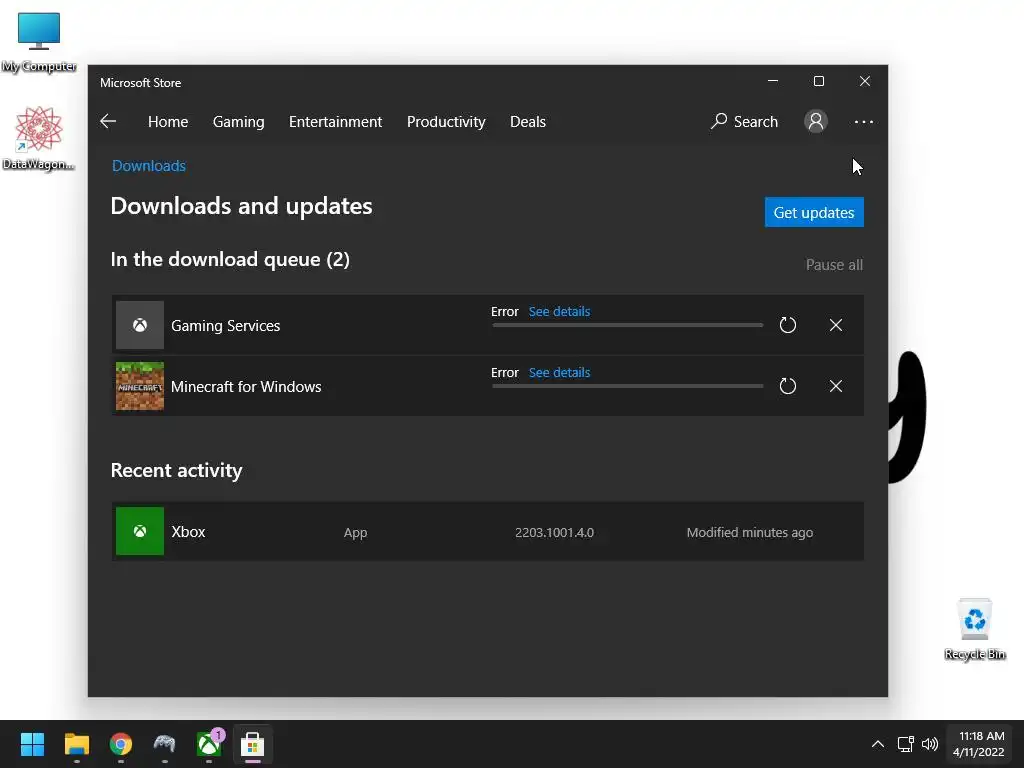
Task: Select the Minecraft for Windows entry name
Action: pos(246,387)
